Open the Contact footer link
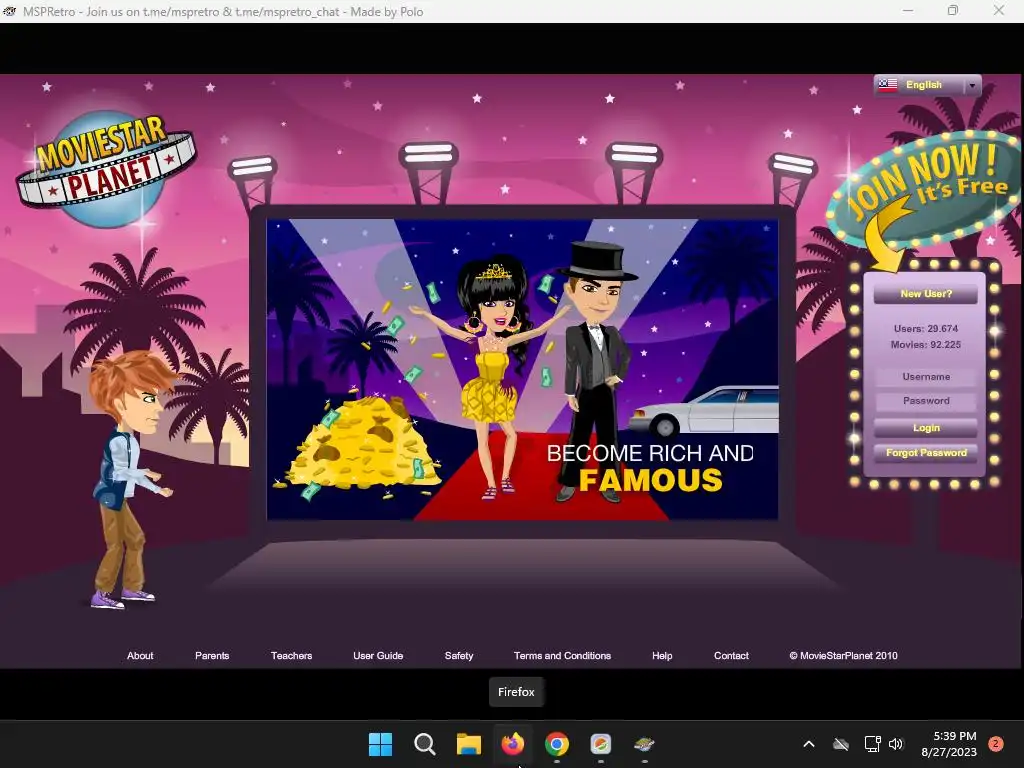 [x=731, y=656]
